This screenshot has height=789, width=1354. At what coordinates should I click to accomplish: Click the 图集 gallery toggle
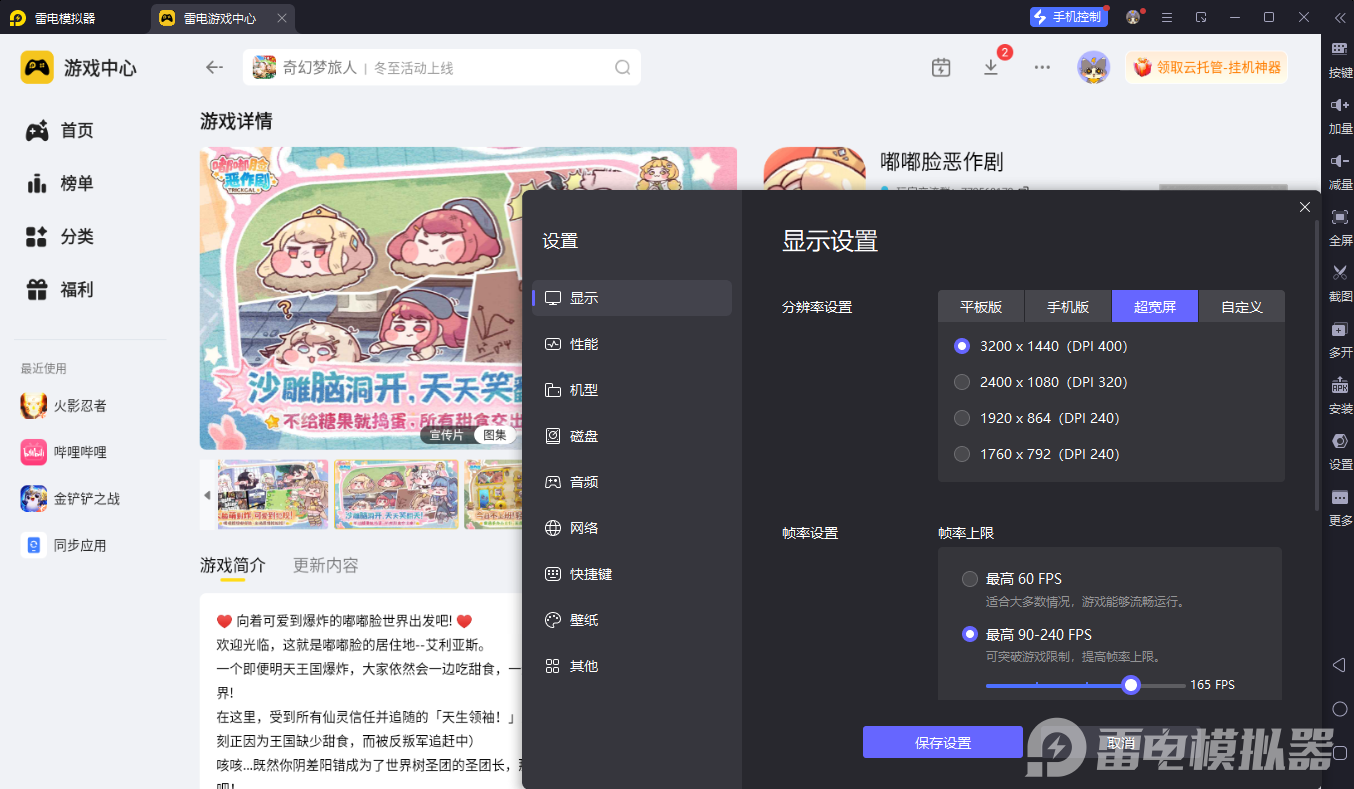tap(495, 435)
